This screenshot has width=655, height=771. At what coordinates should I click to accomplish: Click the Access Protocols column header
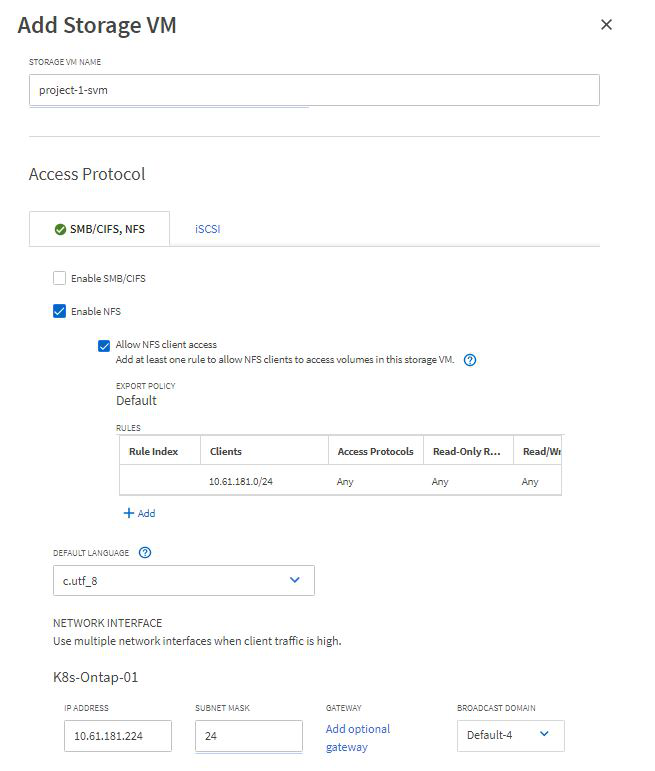pyautogui.click(x=375, y=451)
